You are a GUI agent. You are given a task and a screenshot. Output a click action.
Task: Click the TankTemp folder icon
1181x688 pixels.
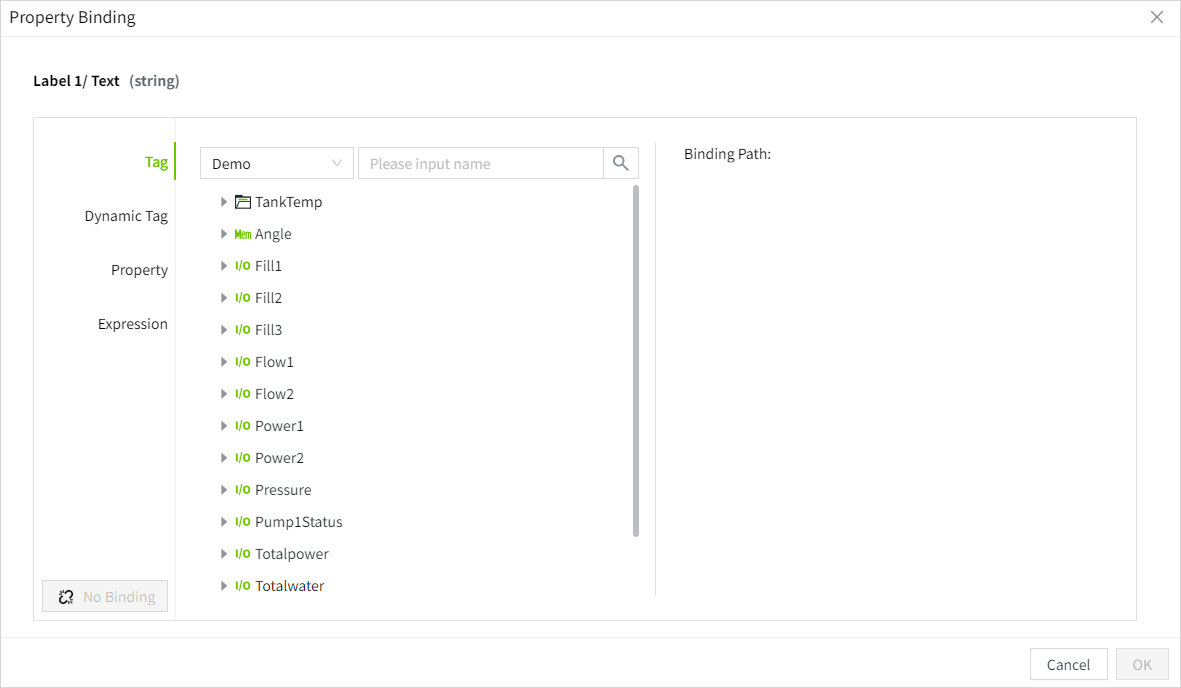point(242,202)
